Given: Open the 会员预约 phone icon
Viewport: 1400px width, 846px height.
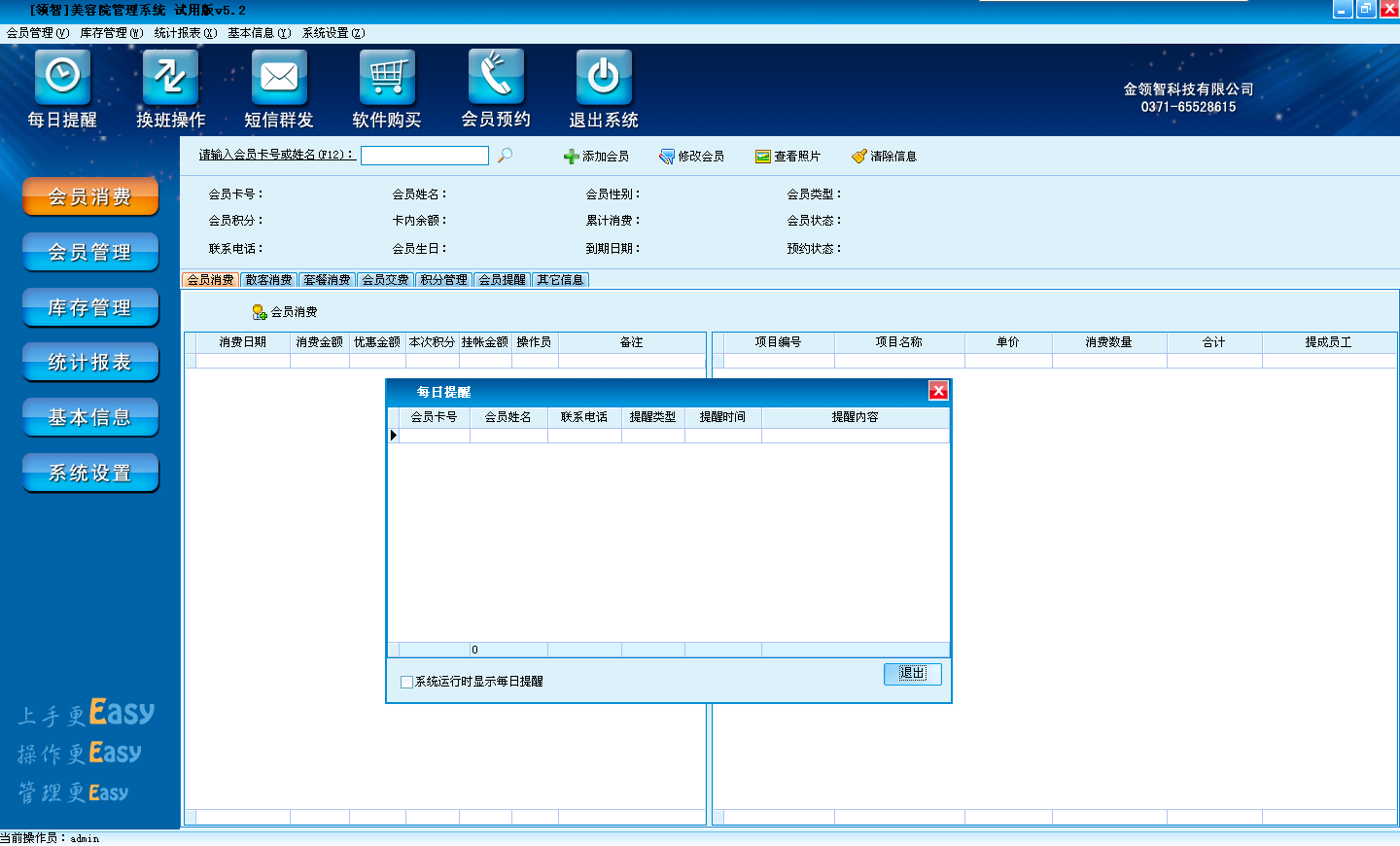Looking at the screenshot, I should (x=496, y=77).
